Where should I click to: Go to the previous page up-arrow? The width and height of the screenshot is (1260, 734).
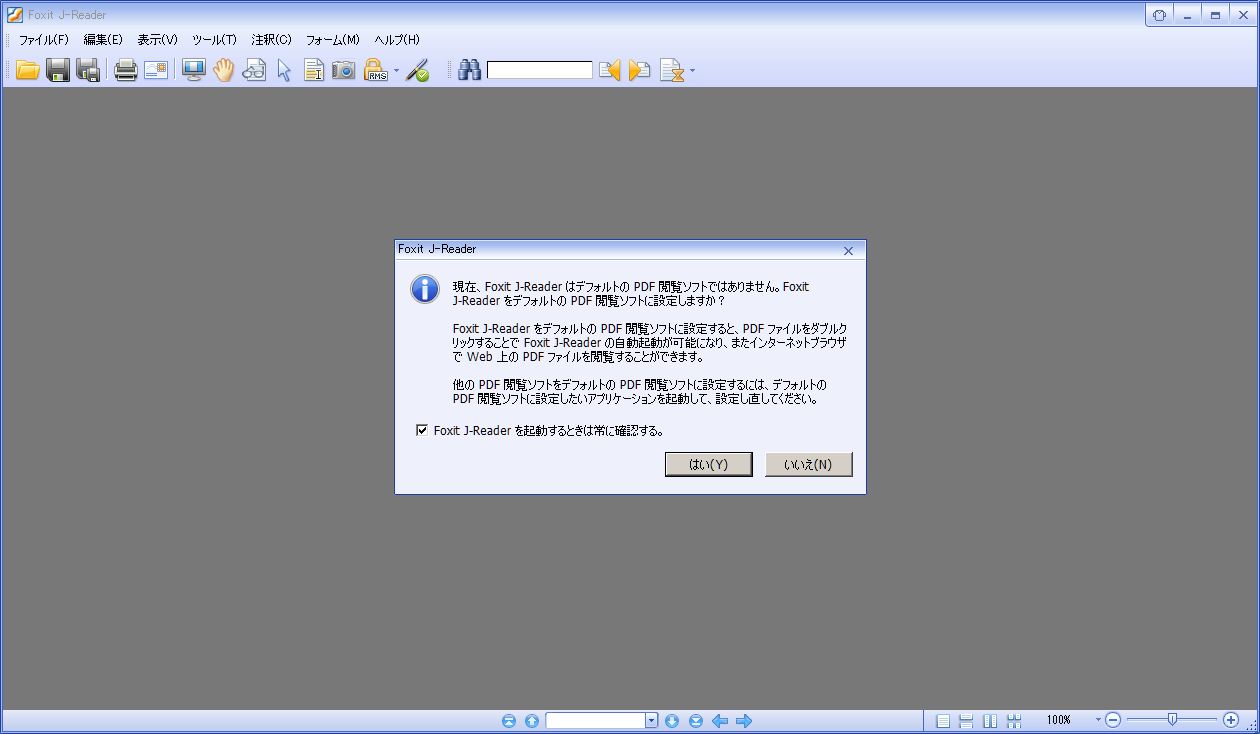pos(532,720)
